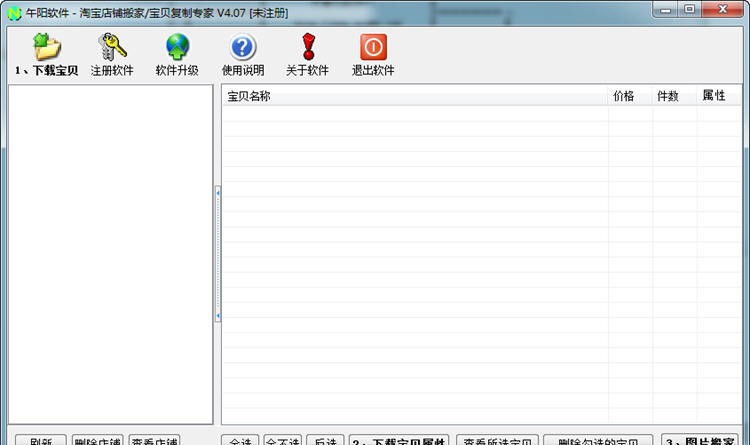
Task: Invert selection with 反选 button
Action: pos(325,440)
